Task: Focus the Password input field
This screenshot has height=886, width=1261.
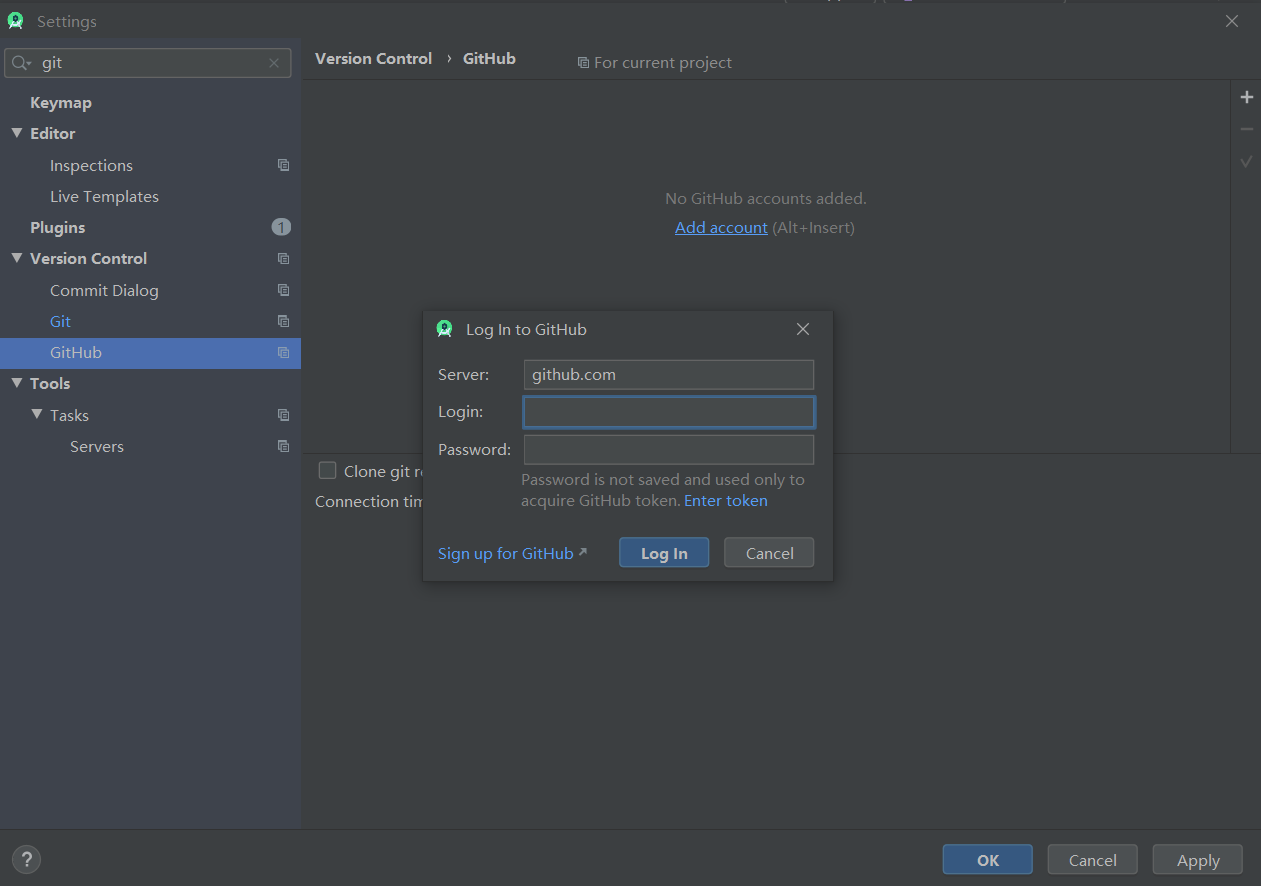Action: [x=669, y=449]
